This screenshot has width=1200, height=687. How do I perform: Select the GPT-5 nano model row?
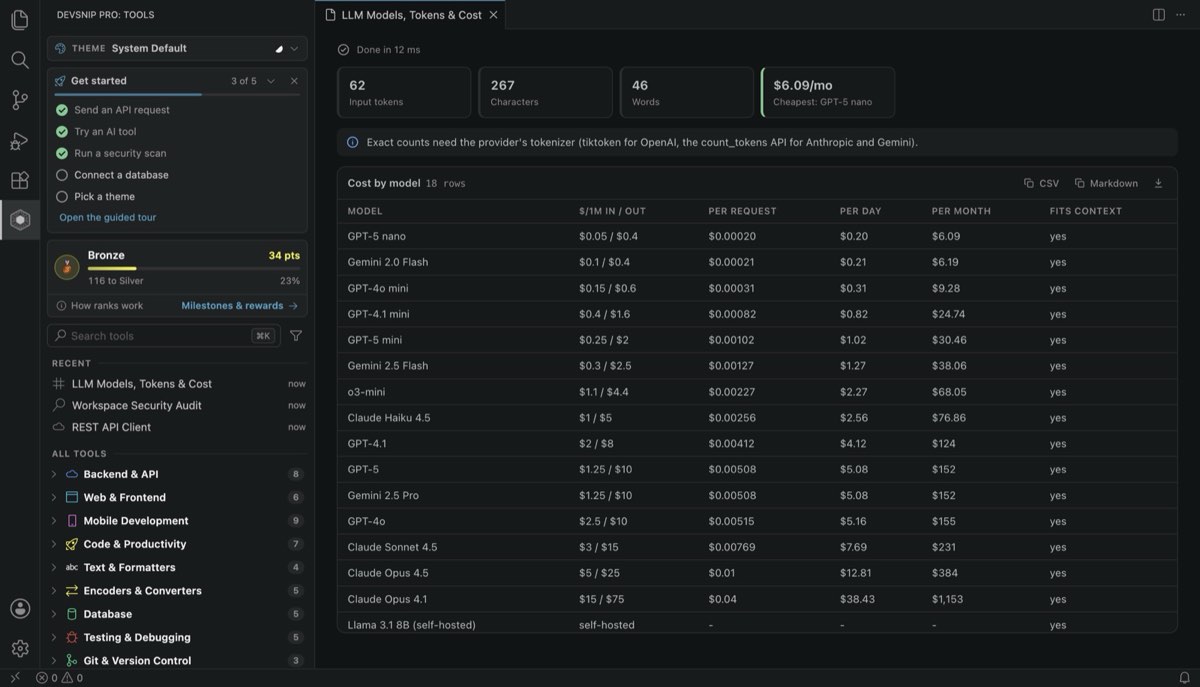coord(757,236)
